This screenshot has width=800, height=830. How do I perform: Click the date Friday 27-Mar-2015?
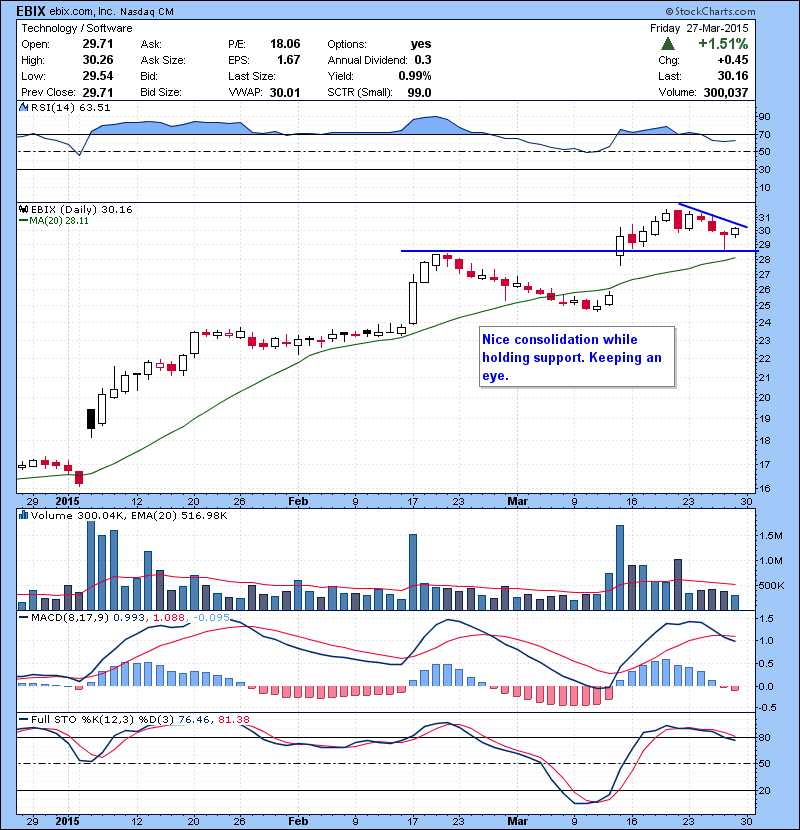[x=699, y=28]
